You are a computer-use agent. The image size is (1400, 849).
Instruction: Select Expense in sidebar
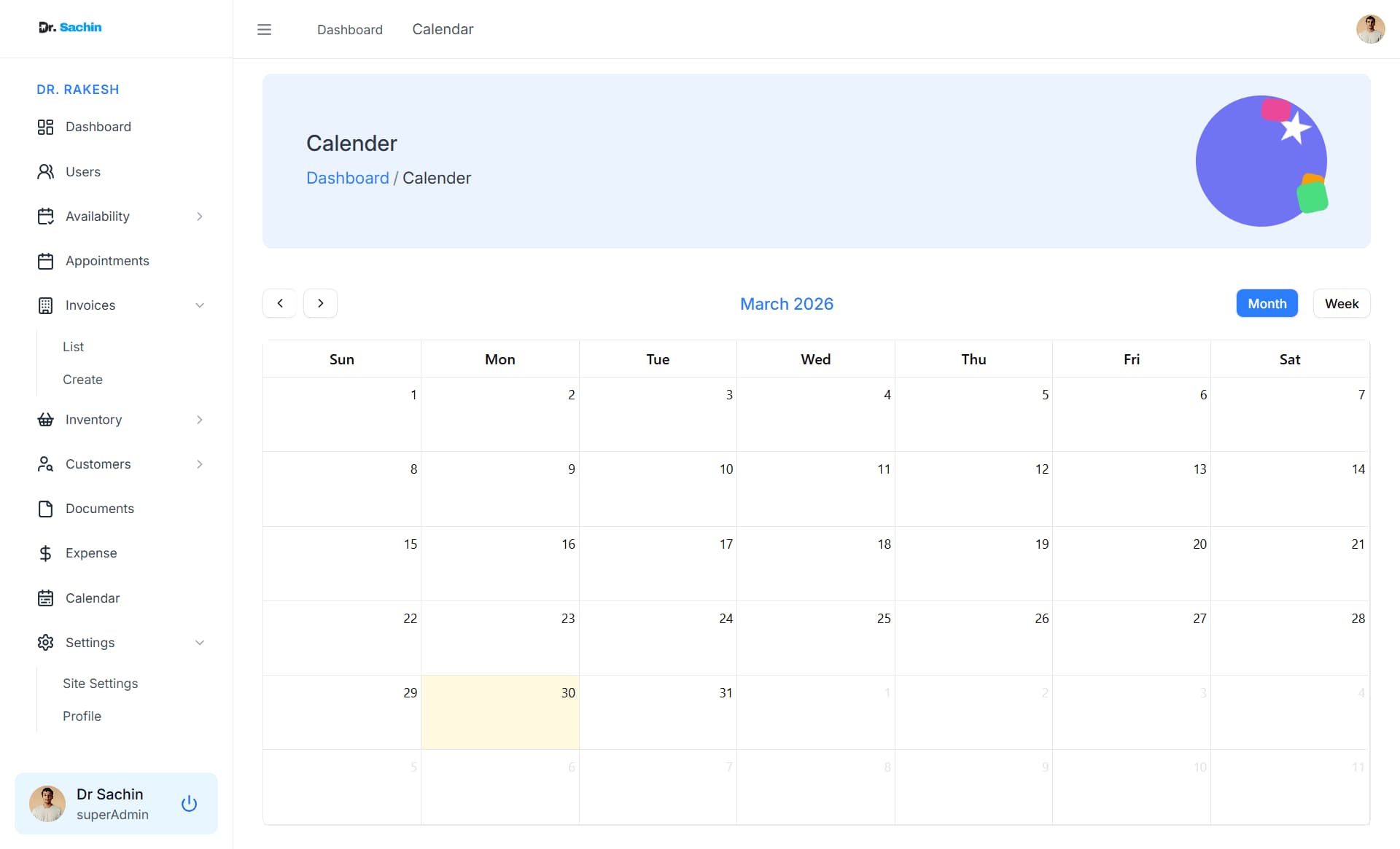tap(91, 553)
